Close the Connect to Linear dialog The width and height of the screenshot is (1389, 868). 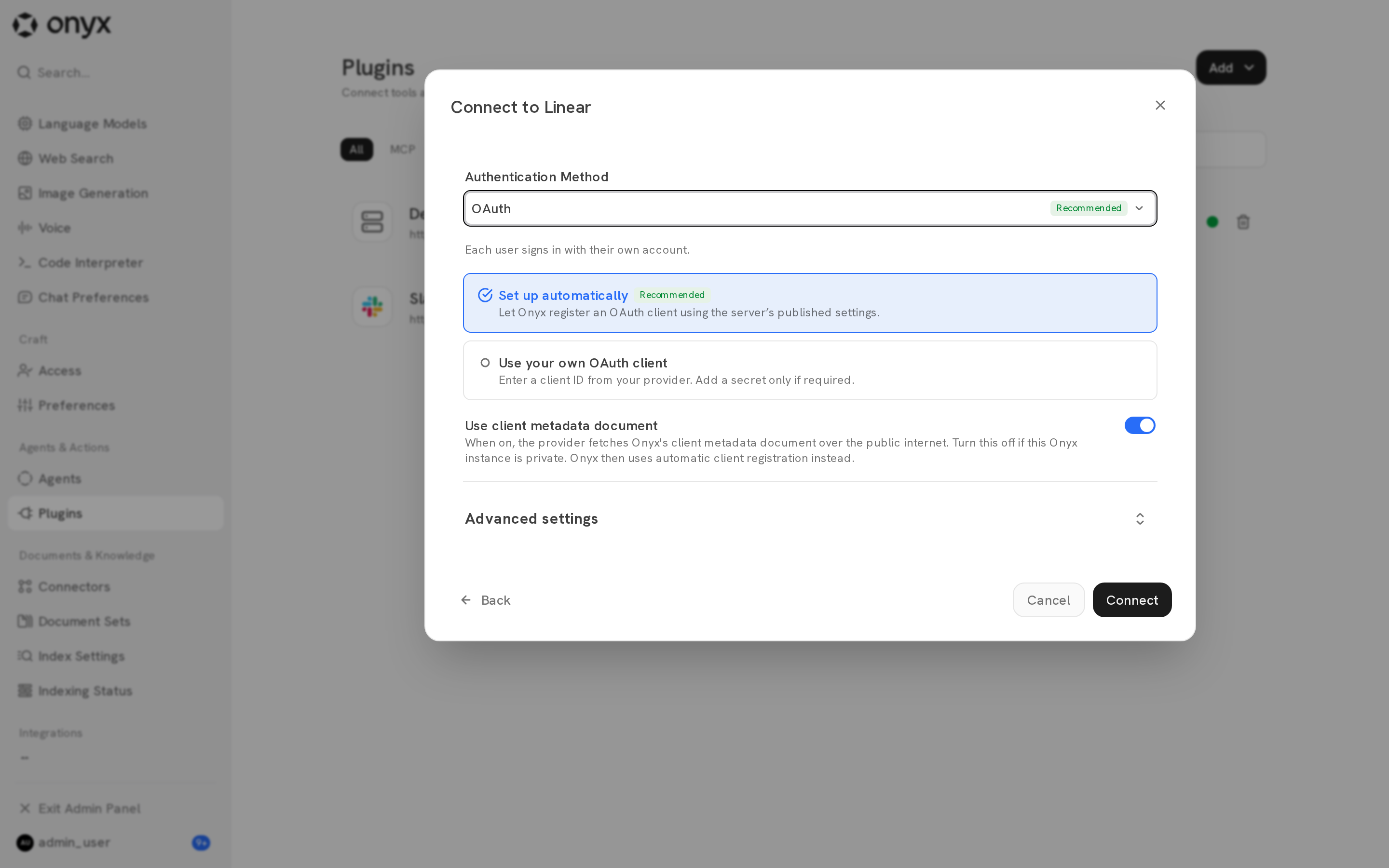pos(1160,105)
